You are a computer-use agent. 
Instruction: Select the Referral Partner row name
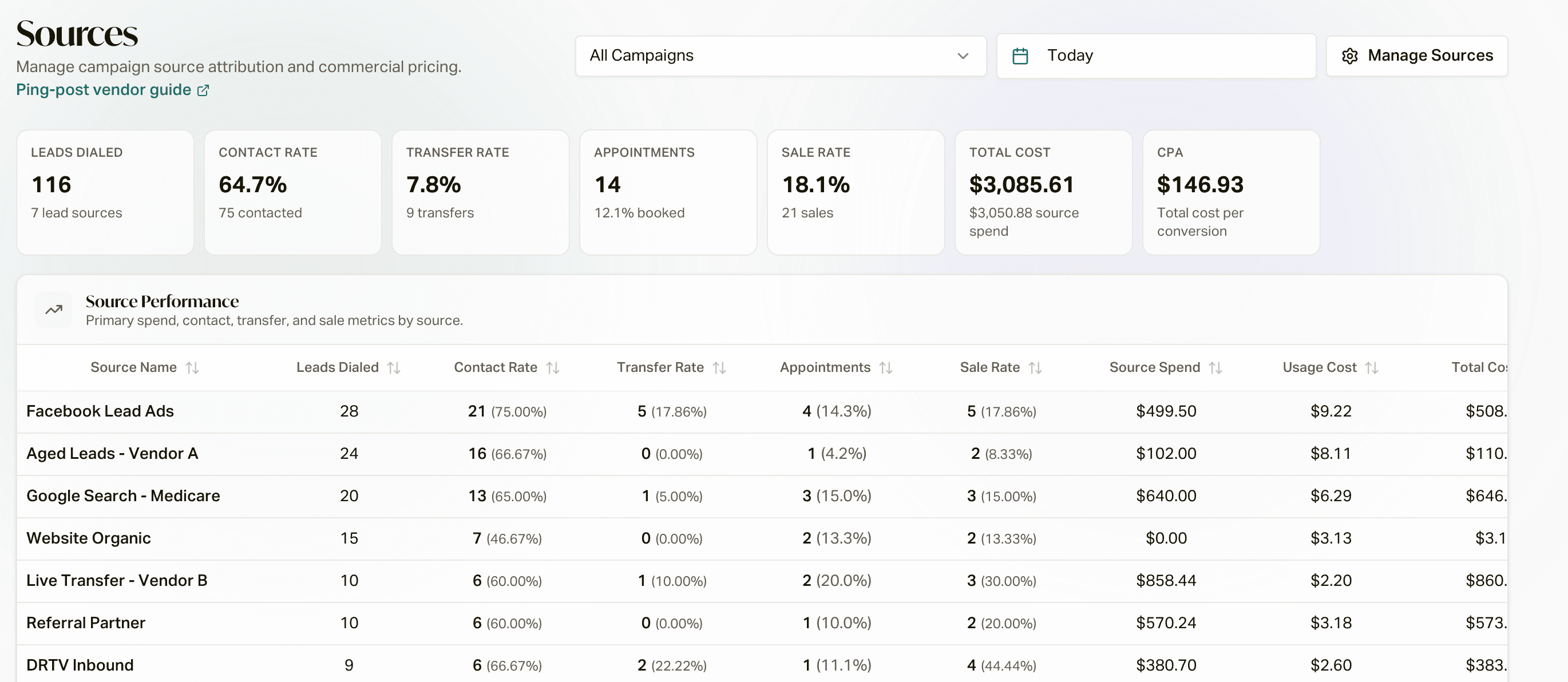86,623
